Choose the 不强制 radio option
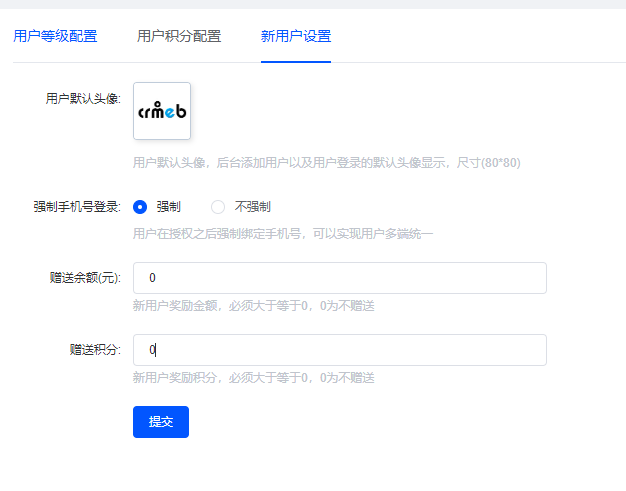 pyautogui.click(x=218, y=207)
